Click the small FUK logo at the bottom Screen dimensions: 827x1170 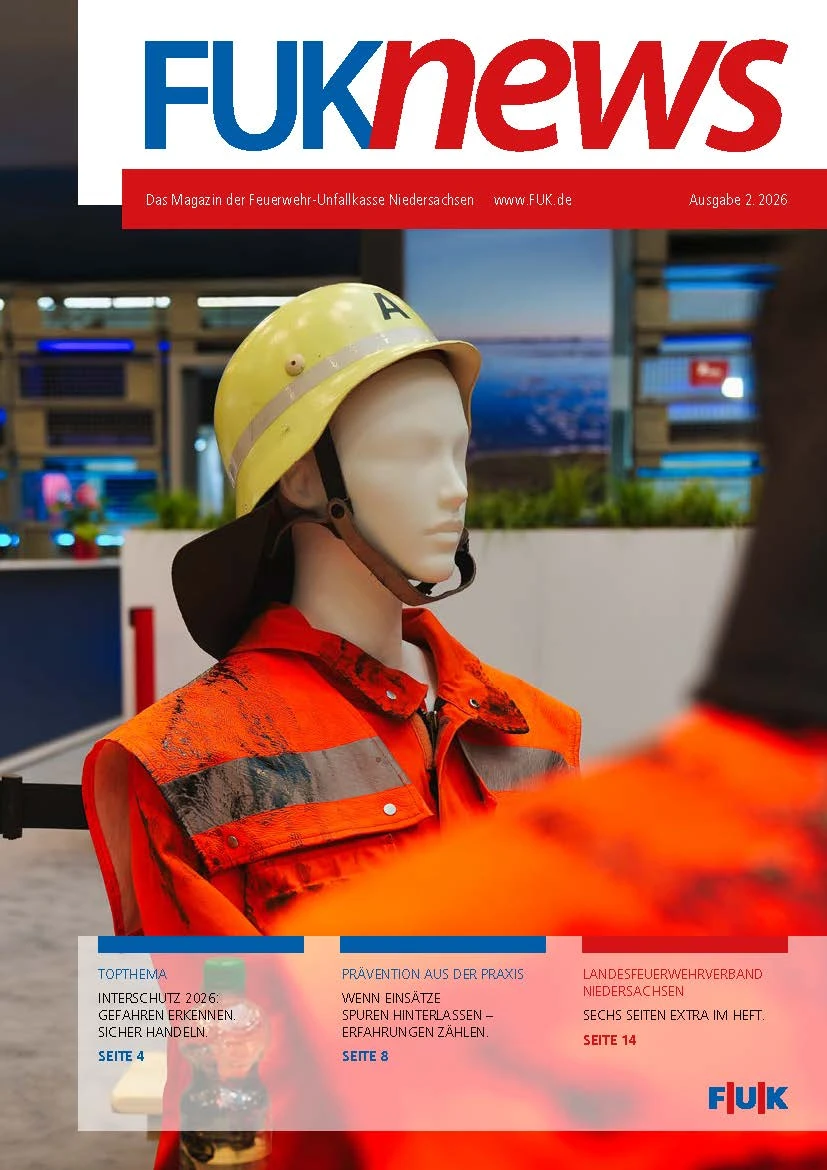(748, 1099)
